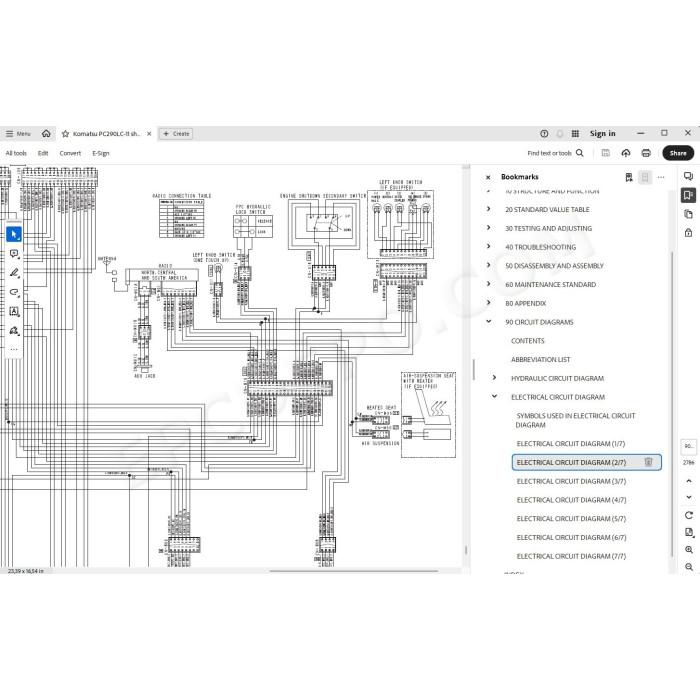Expand 60 MAINTENANCE STANDARD bookmark
This screenshot has height=700, width=700.
click(488, 284)
